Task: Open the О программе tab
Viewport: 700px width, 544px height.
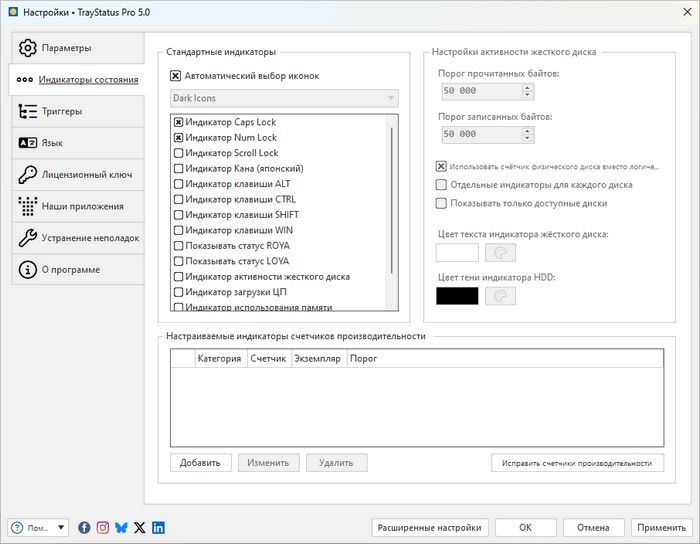Action: click(x=78, y=270)
